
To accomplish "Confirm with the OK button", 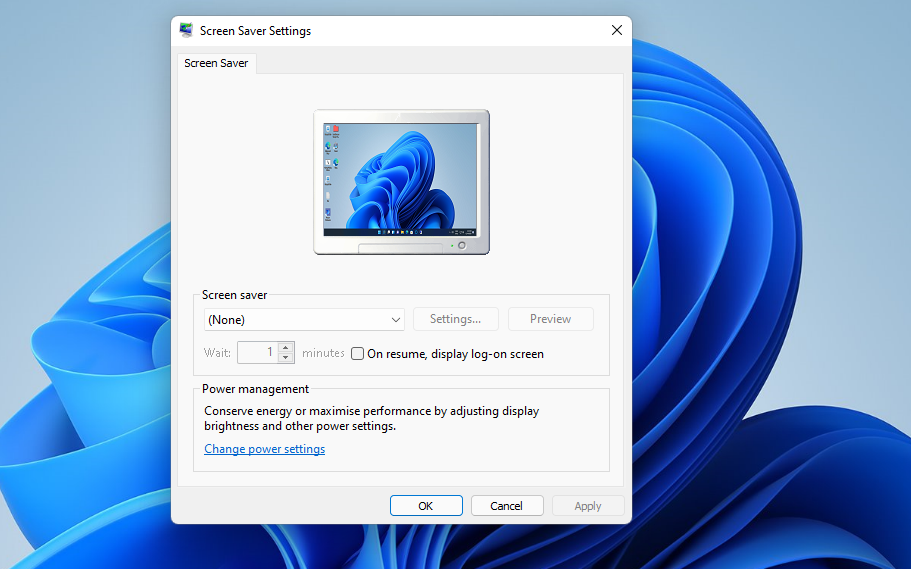I will pyautogui.click(x=426, y=506).
